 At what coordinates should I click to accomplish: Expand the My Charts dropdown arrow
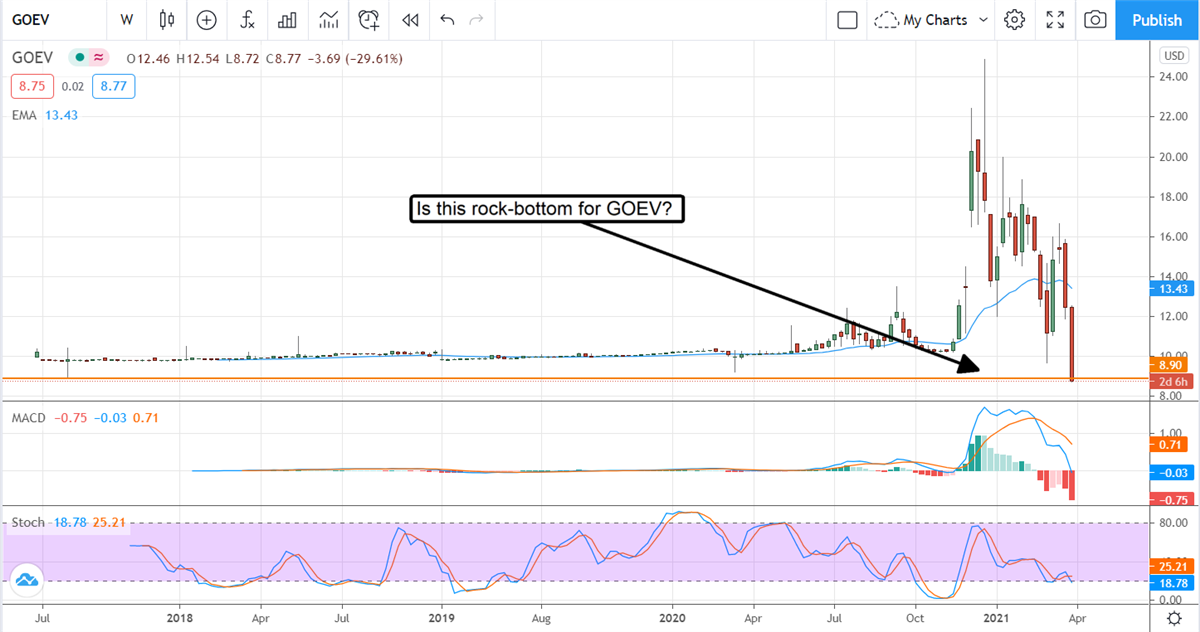(x=983, y=19)
